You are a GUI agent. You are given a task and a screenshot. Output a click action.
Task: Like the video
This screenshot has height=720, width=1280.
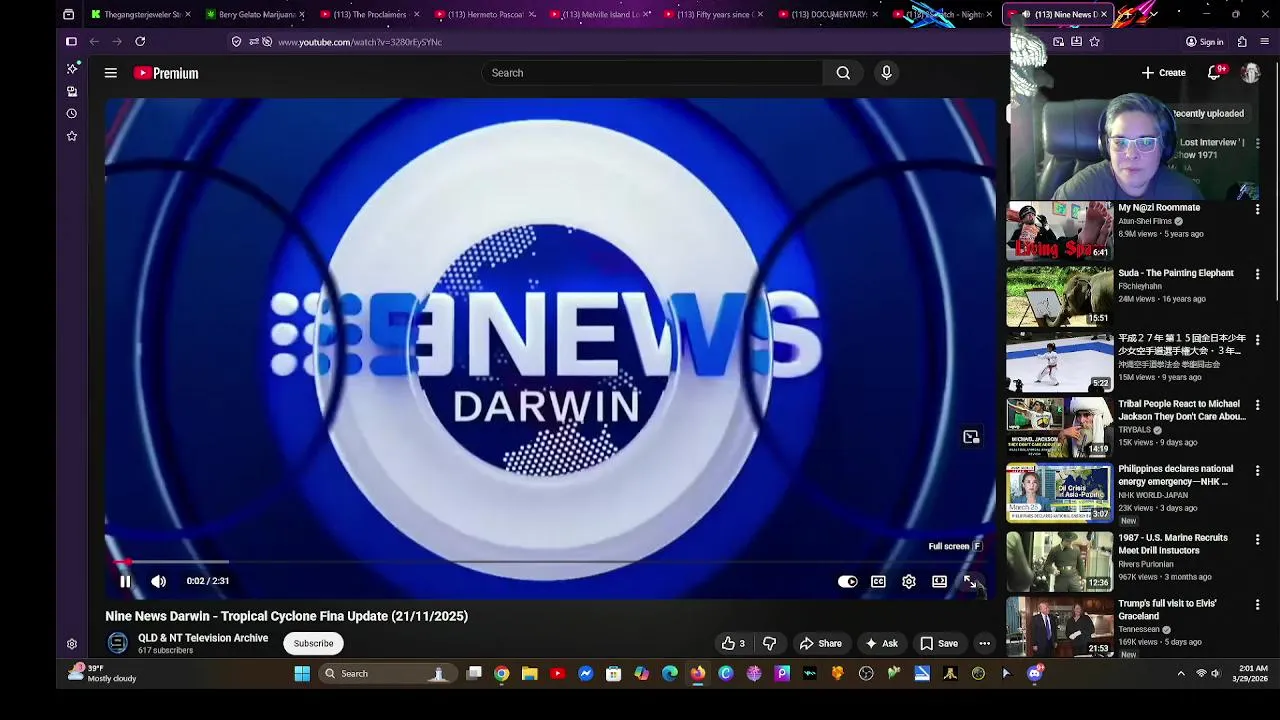coord(734,644)
